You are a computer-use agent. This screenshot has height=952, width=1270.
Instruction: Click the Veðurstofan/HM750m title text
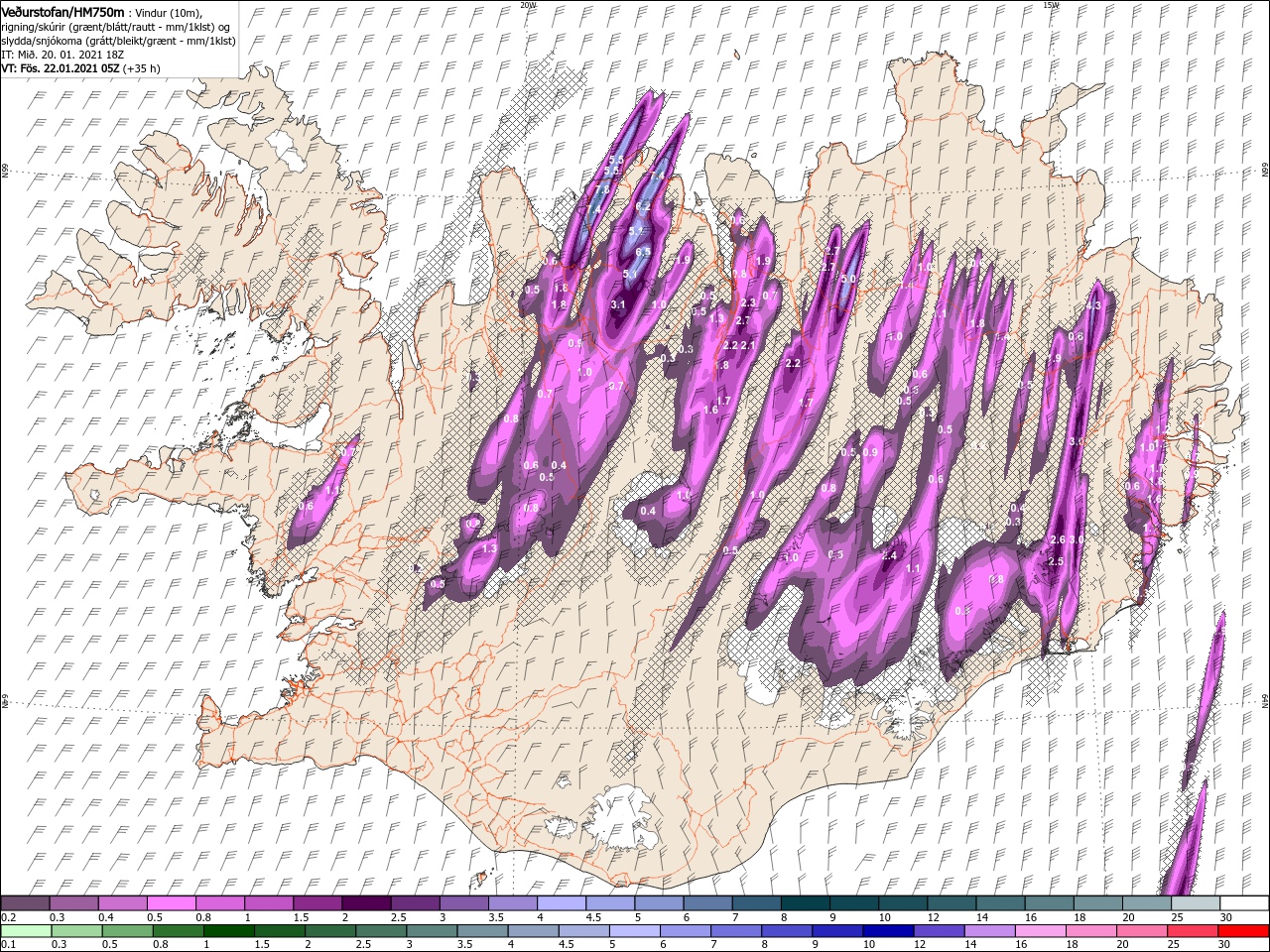pos(63,11)
